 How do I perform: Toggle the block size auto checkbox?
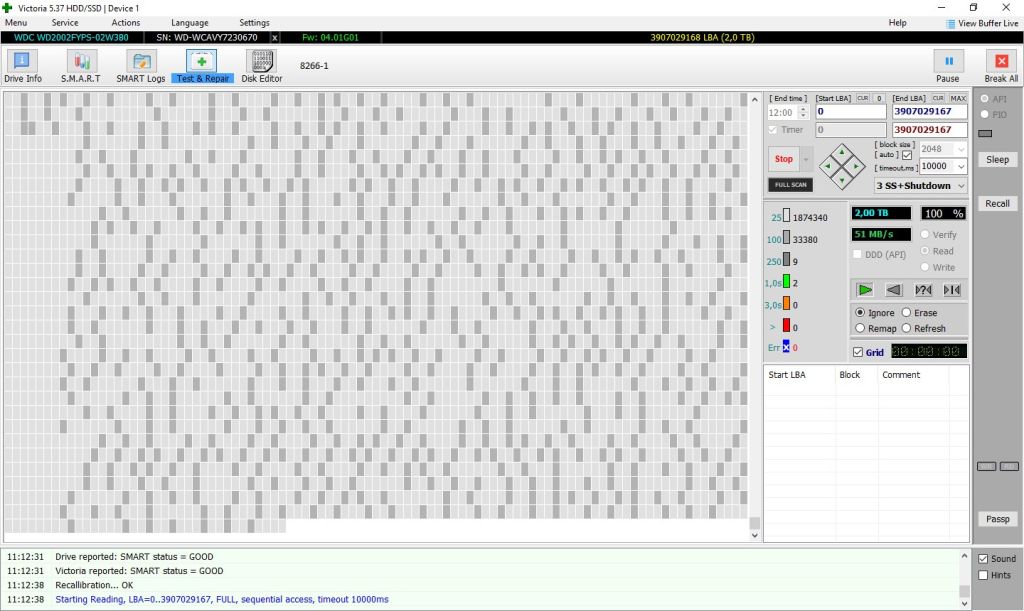(907, 155)
